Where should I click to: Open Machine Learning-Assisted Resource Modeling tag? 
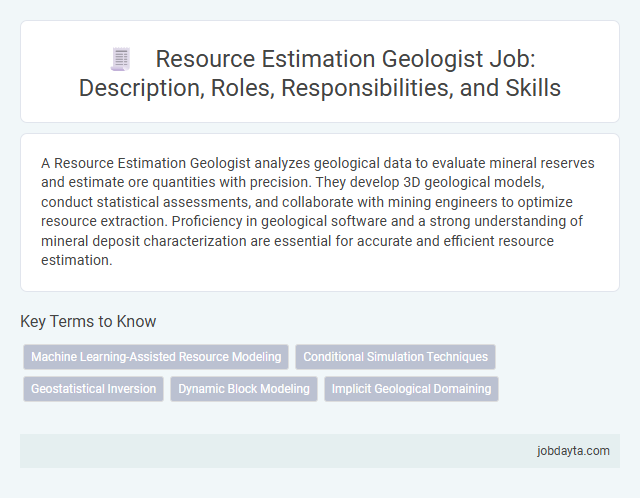click(156, 357)
